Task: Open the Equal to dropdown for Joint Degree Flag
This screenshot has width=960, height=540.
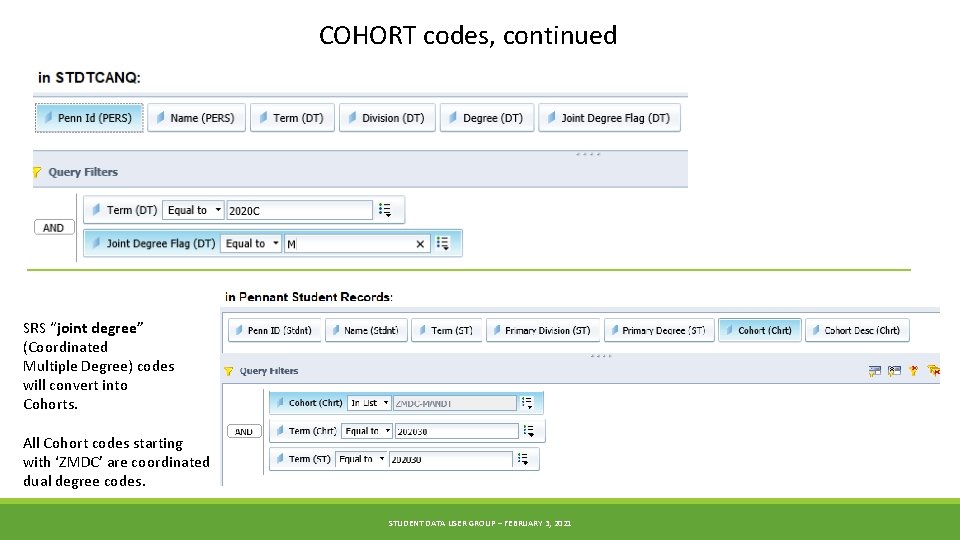Action: click(251, 243)
